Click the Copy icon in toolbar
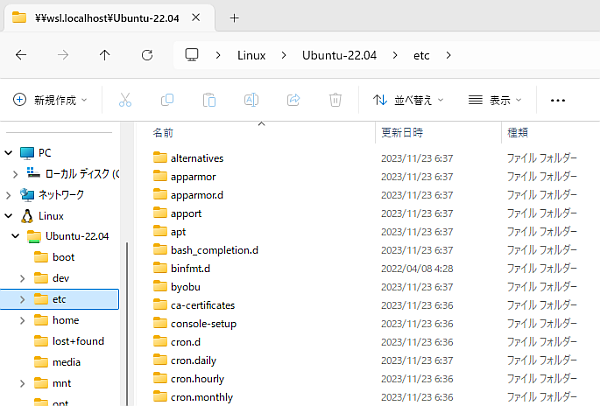The width and height of the screenshot is (600, 406). tap(167, 100)
